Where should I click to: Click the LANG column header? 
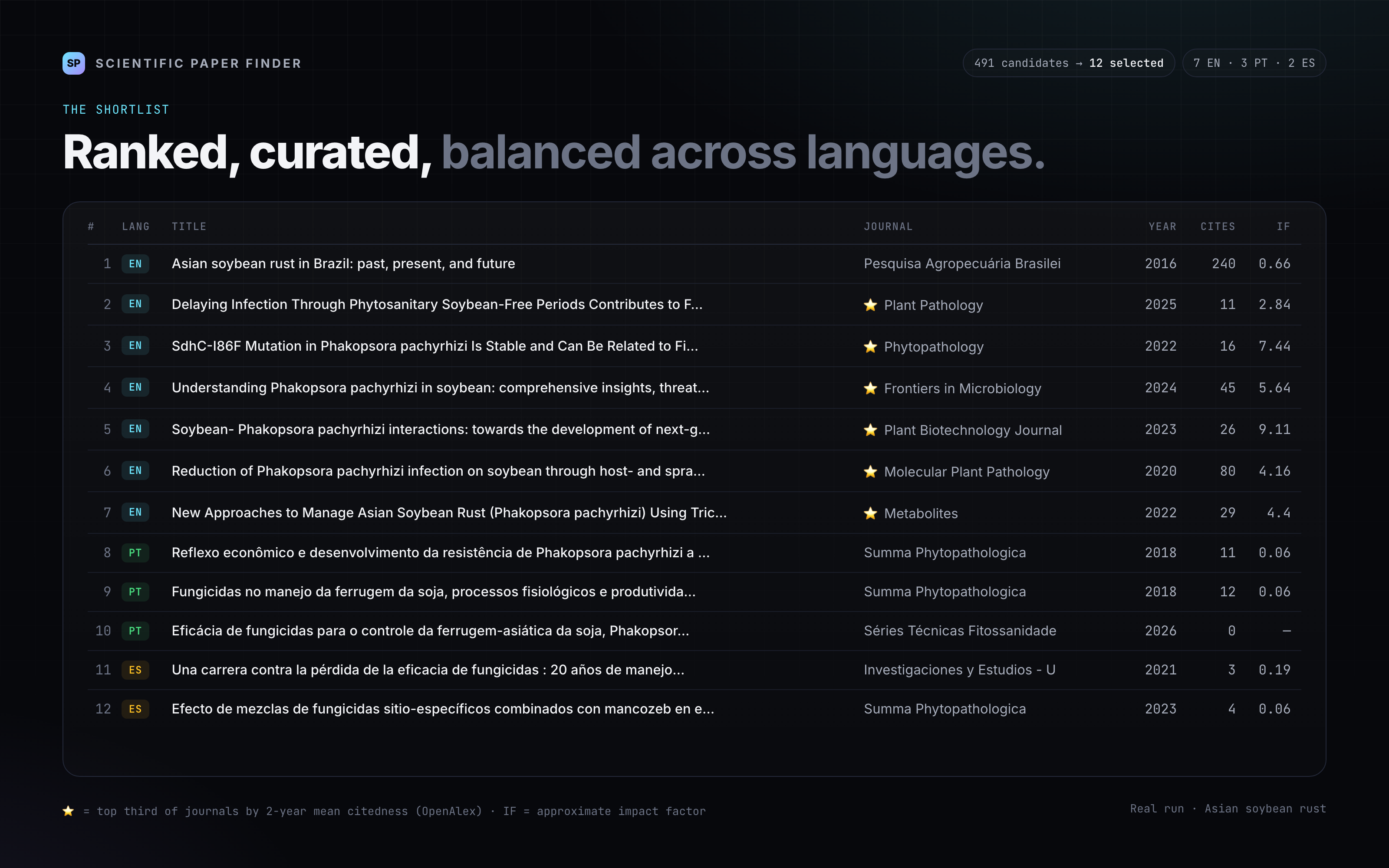(x=135, y=227)
